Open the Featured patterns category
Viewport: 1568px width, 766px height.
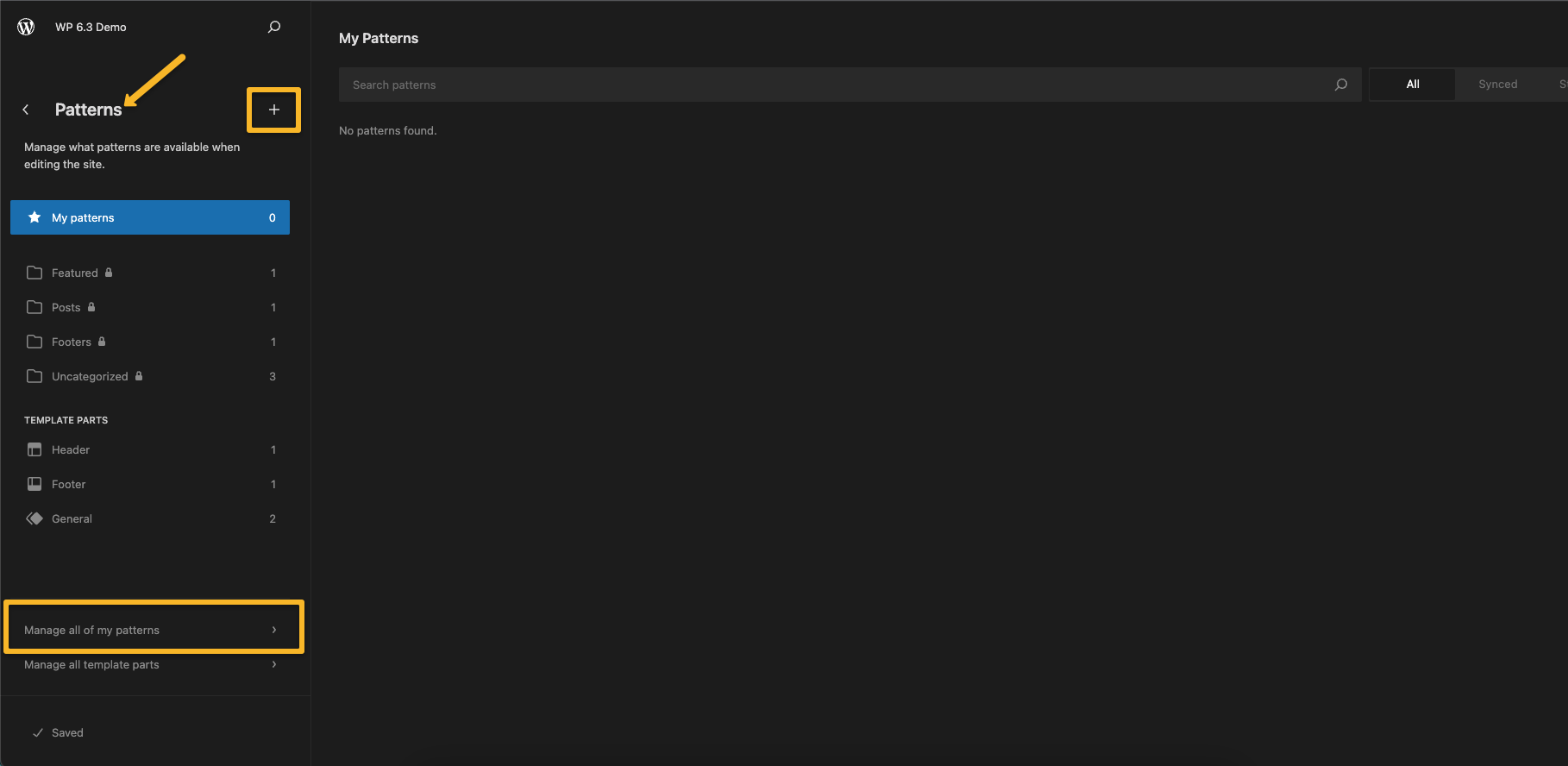[150, 273]
